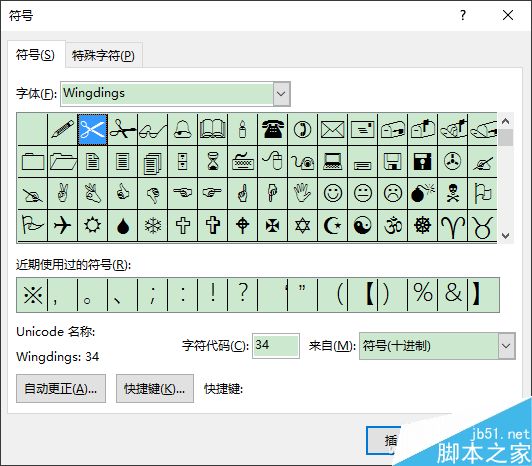
Task: Pick the envelope symbol
Action: point(332,129)
